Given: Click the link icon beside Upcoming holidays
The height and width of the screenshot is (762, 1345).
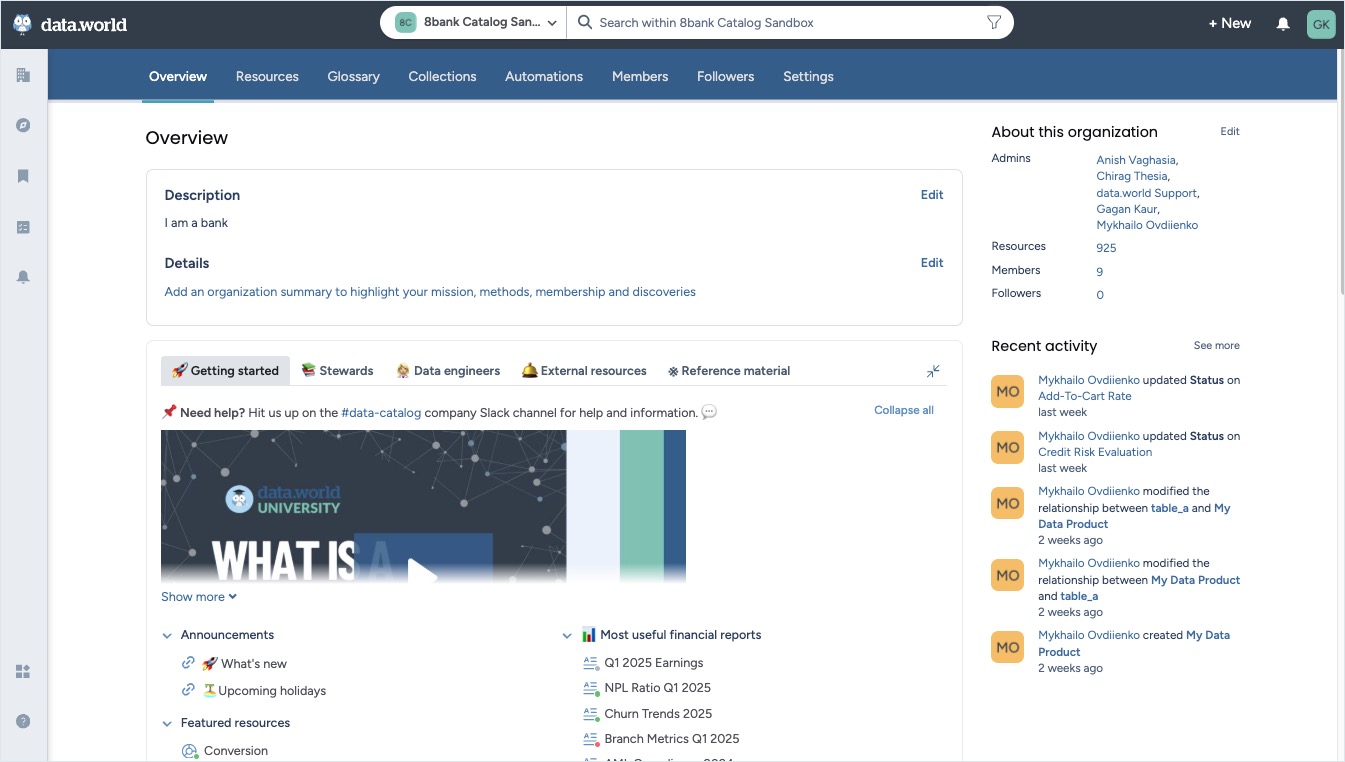Looking at the screenshot, I should click(188, 690).
